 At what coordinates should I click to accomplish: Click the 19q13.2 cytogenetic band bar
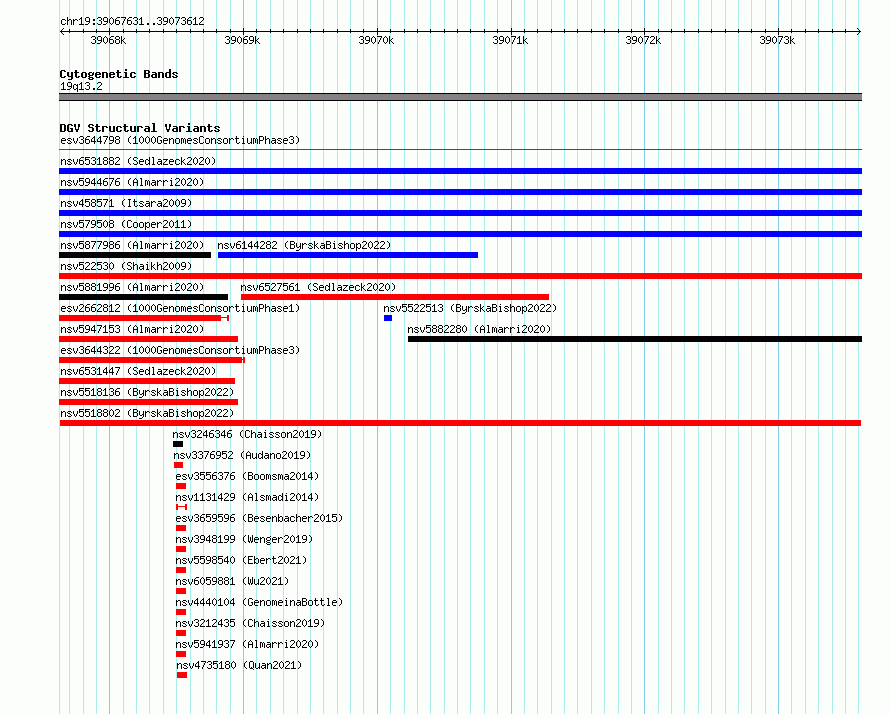coord(460,97)
